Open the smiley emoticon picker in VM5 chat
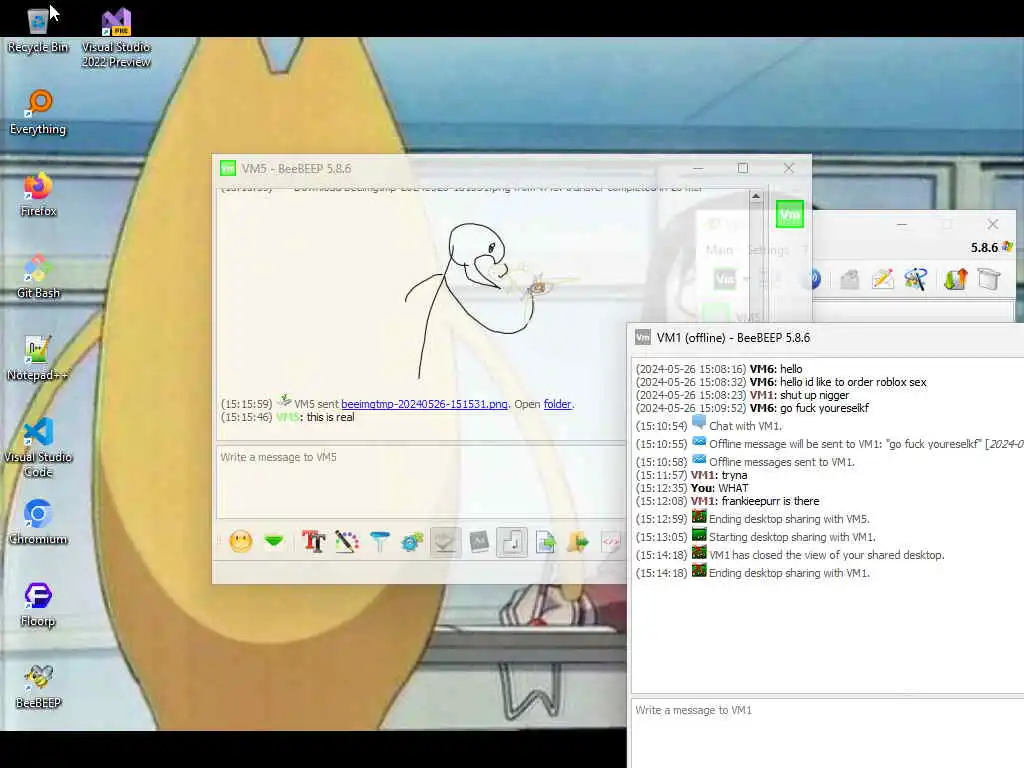1024x768 pixels. (241, 541)
